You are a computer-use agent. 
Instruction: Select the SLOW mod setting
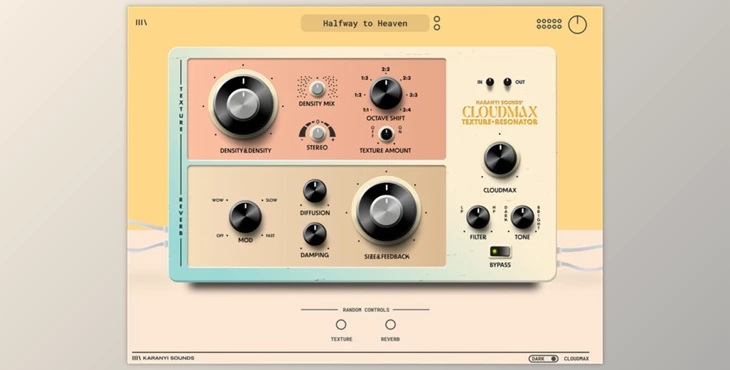coord(270,200)
